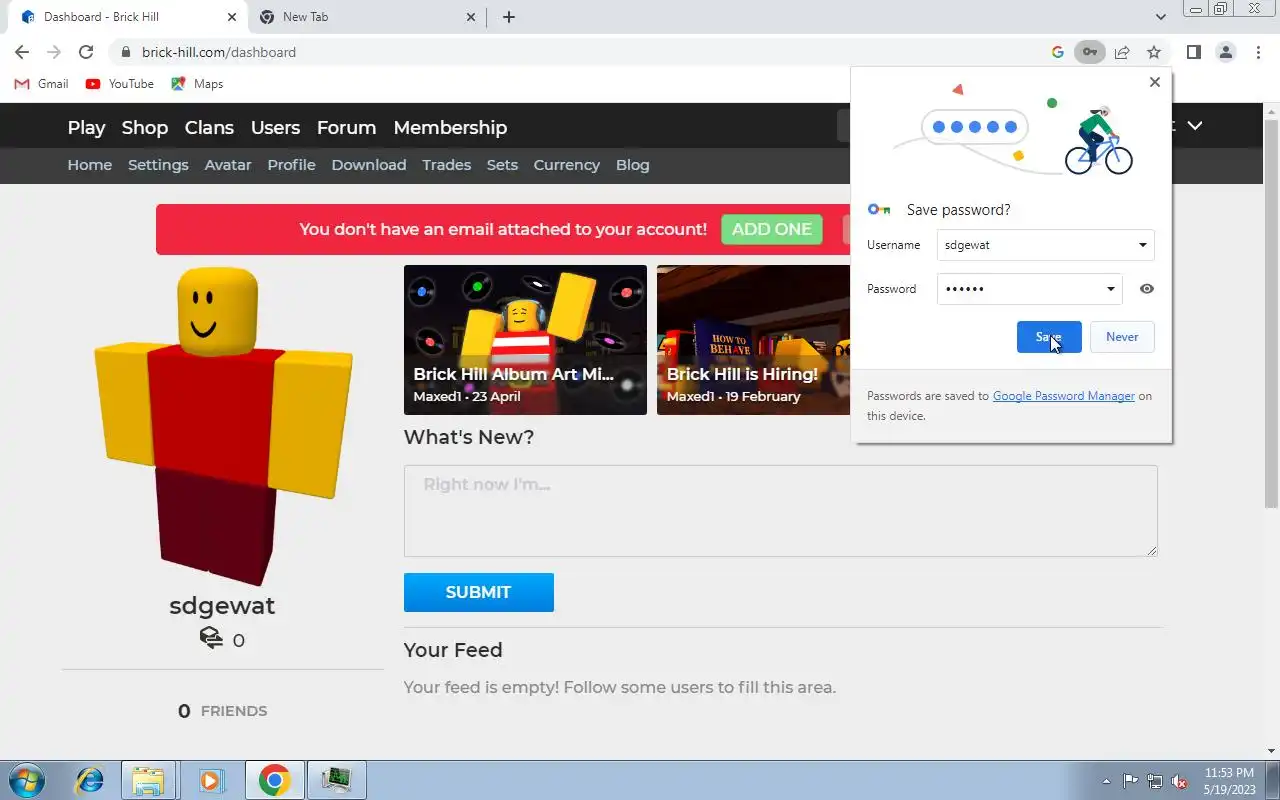This screenshot has height=800, width=1280.
Task: Open Sets in sub navigation
Action: click(502, 165)
